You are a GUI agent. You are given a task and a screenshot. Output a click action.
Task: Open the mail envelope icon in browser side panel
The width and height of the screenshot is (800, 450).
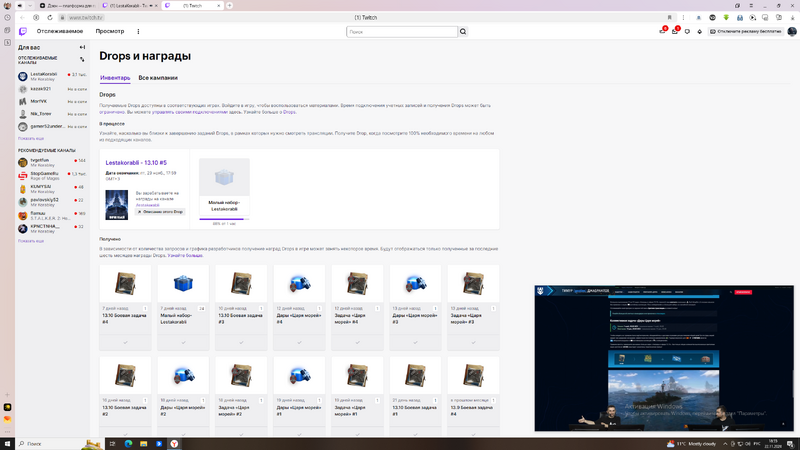pos(7,419)
